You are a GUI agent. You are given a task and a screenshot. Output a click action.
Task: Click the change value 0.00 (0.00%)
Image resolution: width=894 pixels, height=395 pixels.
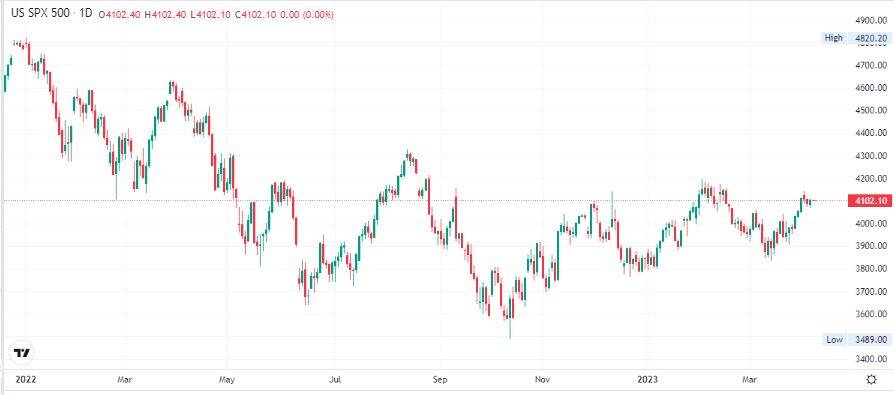[306, 15]
